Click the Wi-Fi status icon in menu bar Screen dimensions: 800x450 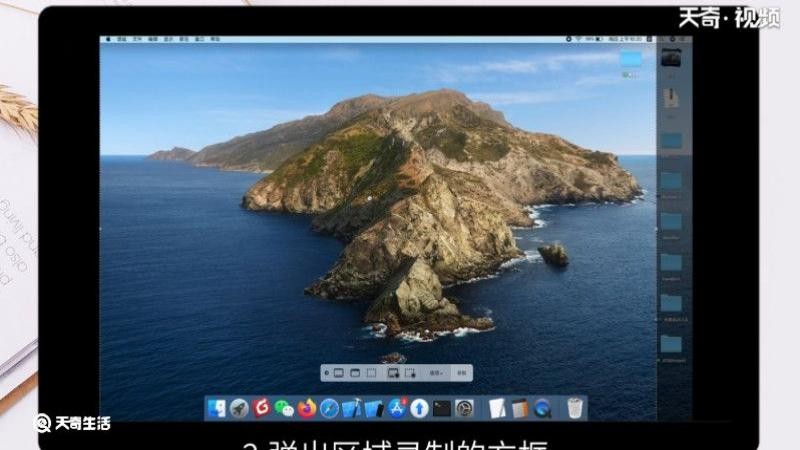579,39
